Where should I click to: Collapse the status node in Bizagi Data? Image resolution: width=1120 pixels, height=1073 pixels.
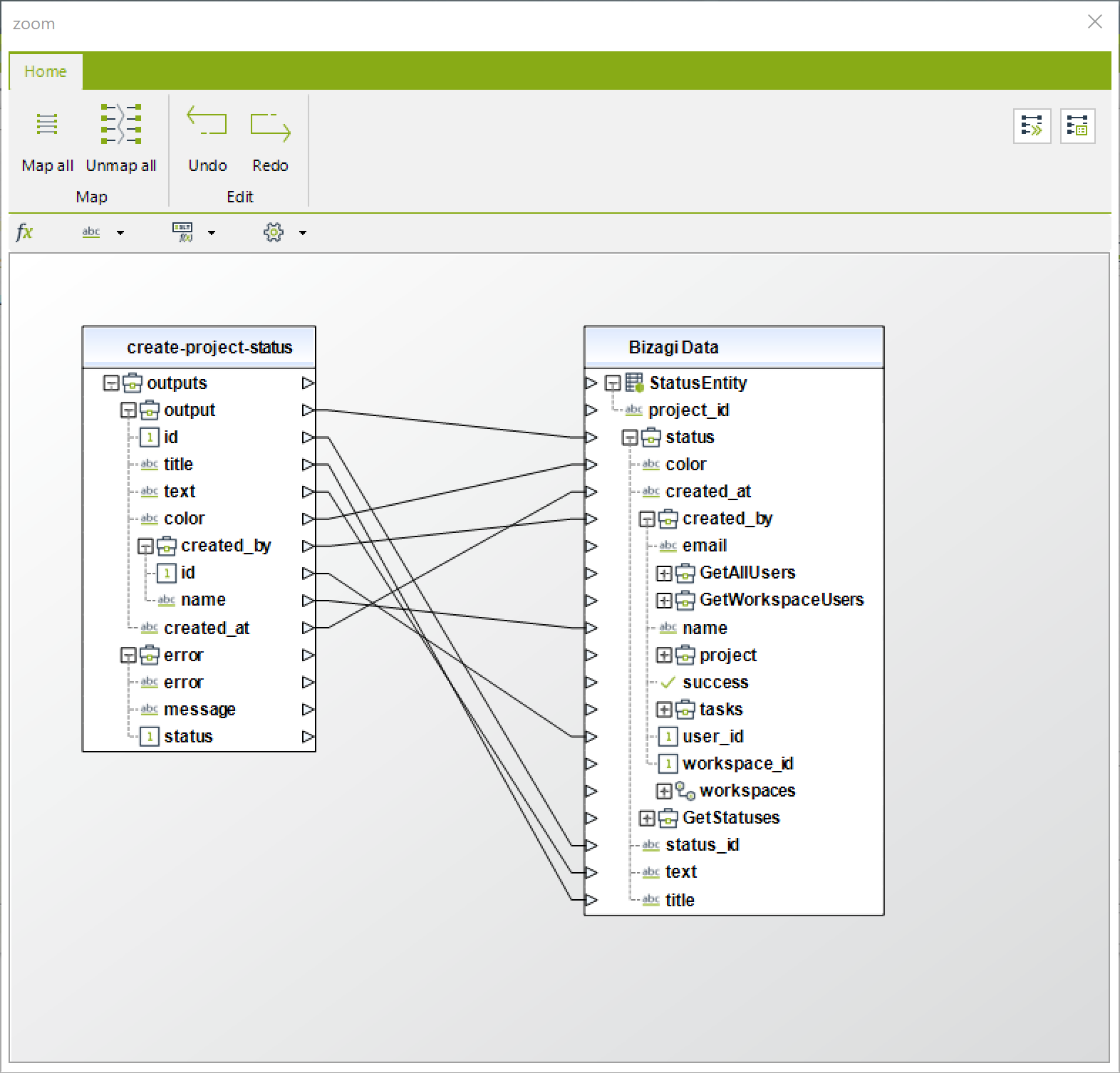pos(630,437)
